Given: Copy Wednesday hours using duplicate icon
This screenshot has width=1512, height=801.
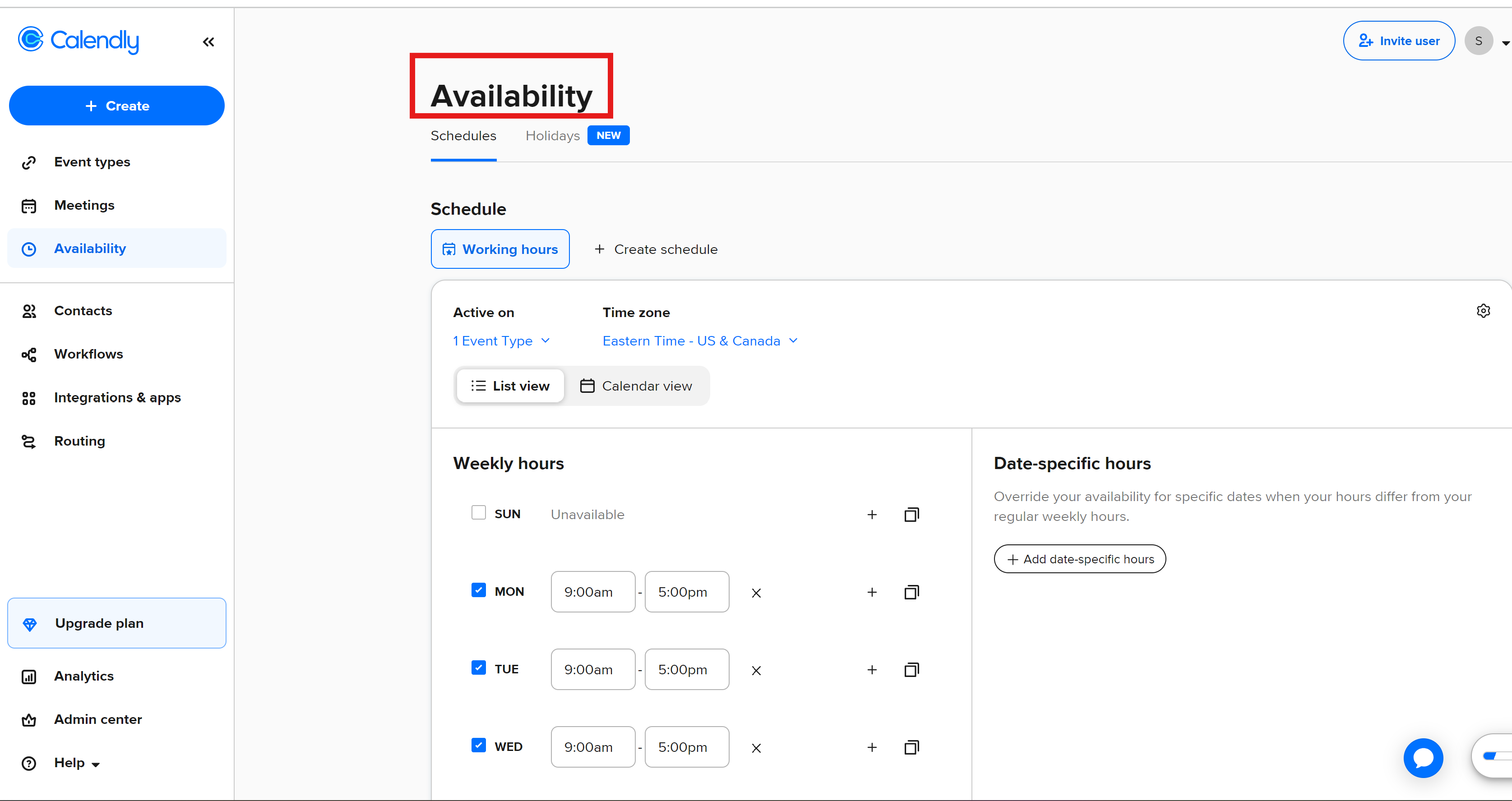Looking at the screenshot, I should (x=911, y=747).
